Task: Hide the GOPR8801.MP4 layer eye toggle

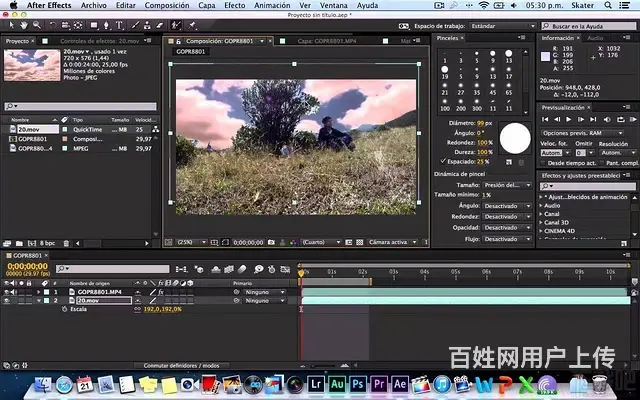Action: click(x=7, y=292)
